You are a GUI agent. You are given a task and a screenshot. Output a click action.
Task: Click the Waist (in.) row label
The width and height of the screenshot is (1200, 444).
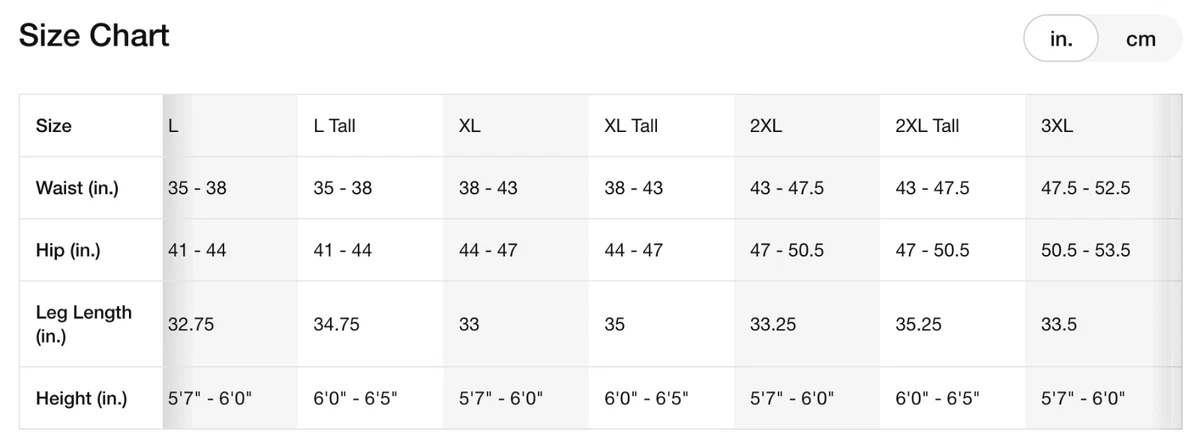click(77, 188)
